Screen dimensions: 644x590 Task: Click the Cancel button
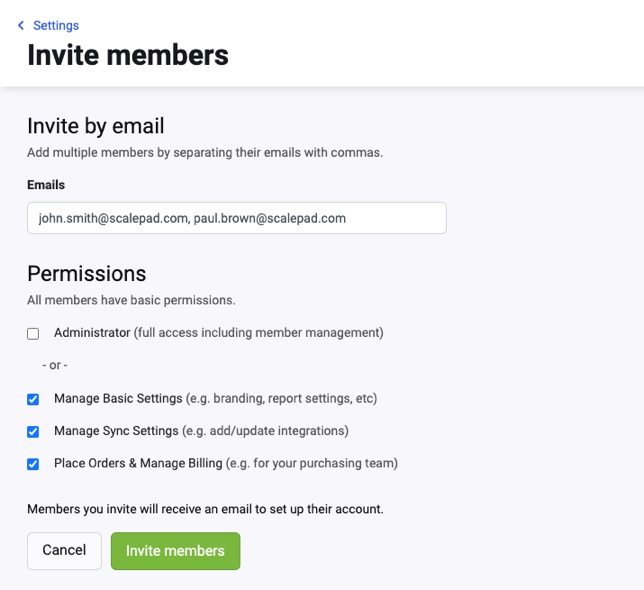[x=64, y=551]
